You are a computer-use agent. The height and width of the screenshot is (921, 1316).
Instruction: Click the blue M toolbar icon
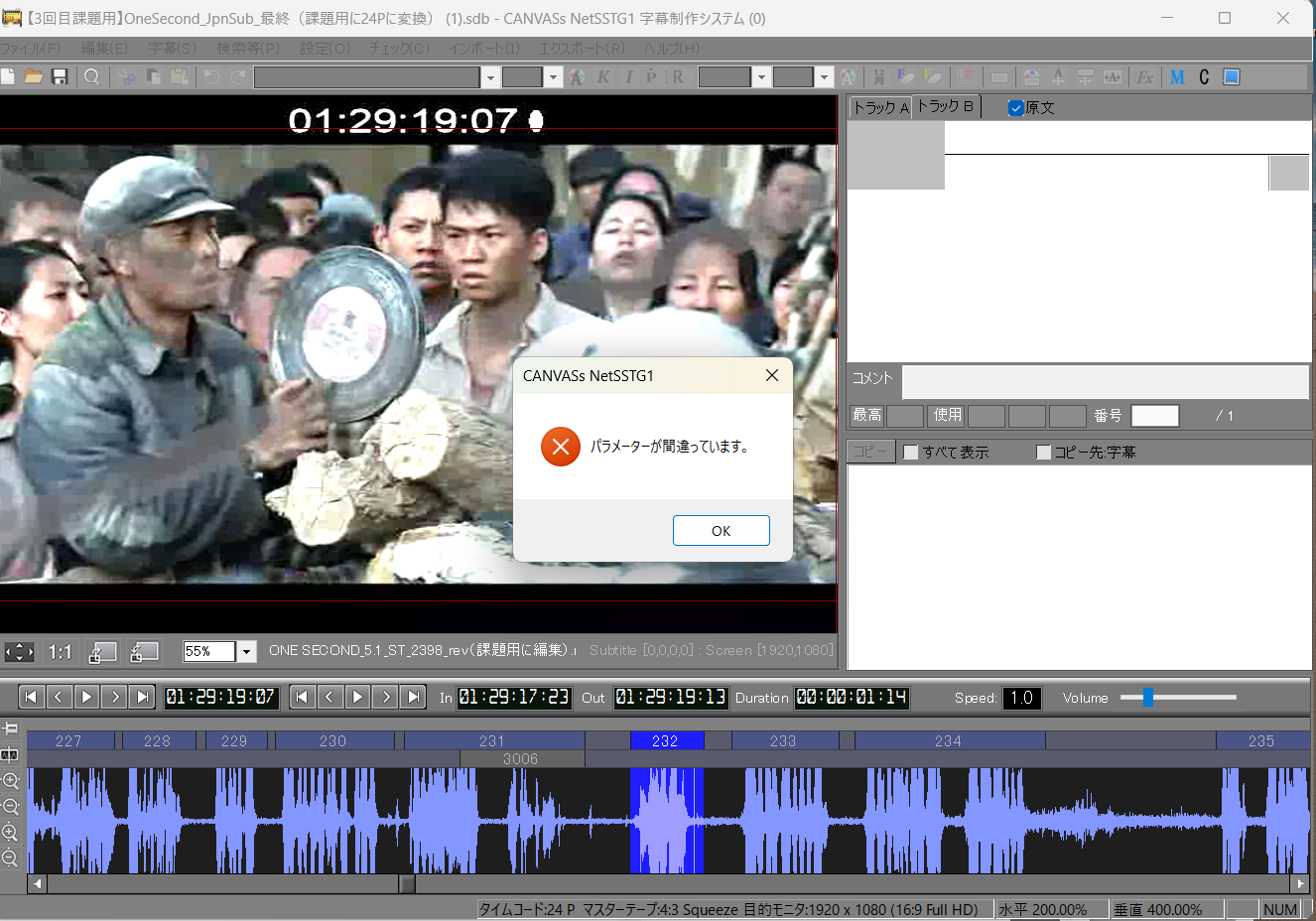point(1177,77)
